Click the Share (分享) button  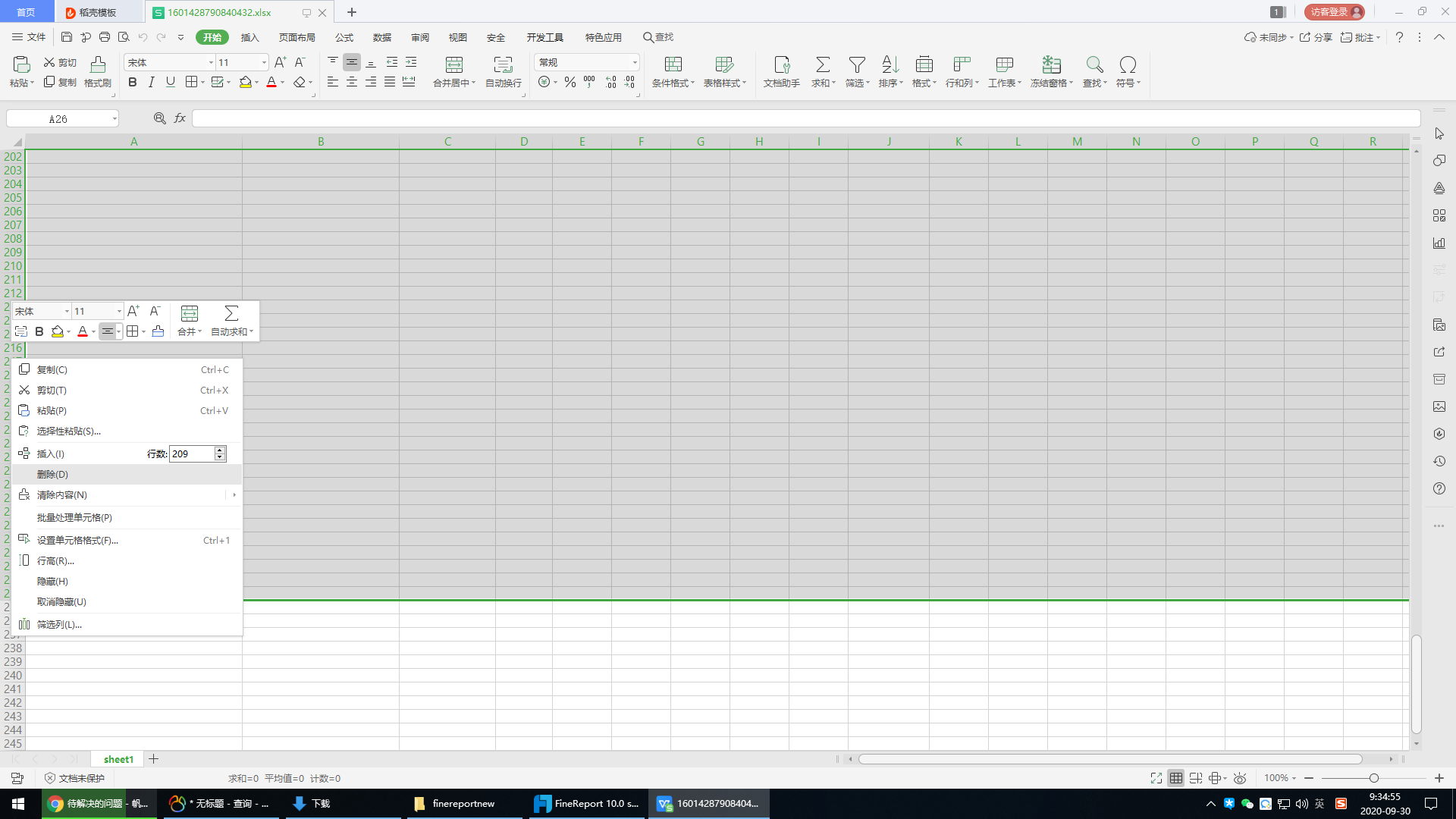(x=1316, y=37)
